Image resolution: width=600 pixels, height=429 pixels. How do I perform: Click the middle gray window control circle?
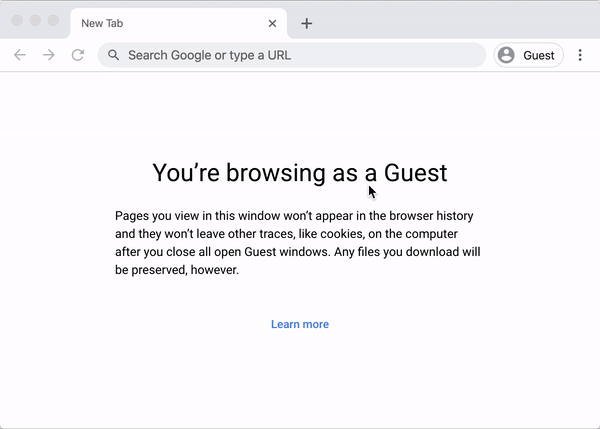point(35,20)
